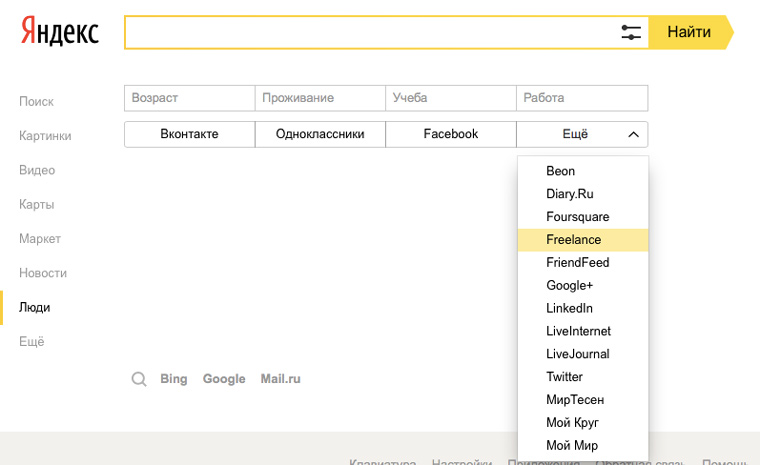Choose LinkedIn in the networks list
Viewport: 760px width, 465px height.
tap(570, 308)
